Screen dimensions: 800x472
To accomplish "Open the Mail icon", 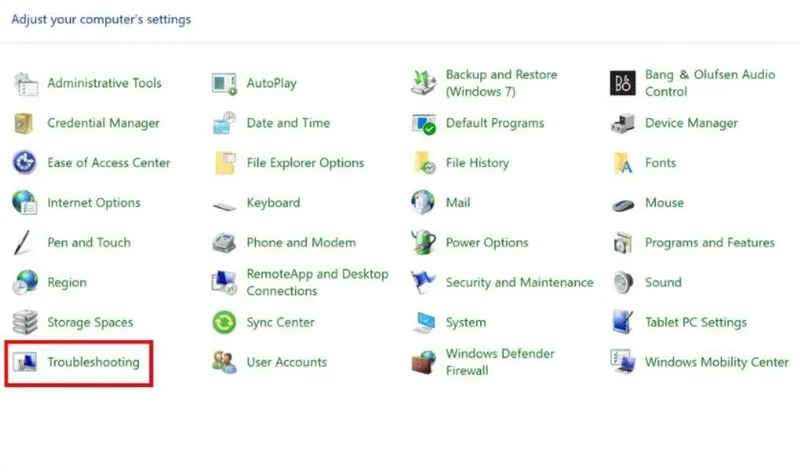I will (x=423, y=202).
